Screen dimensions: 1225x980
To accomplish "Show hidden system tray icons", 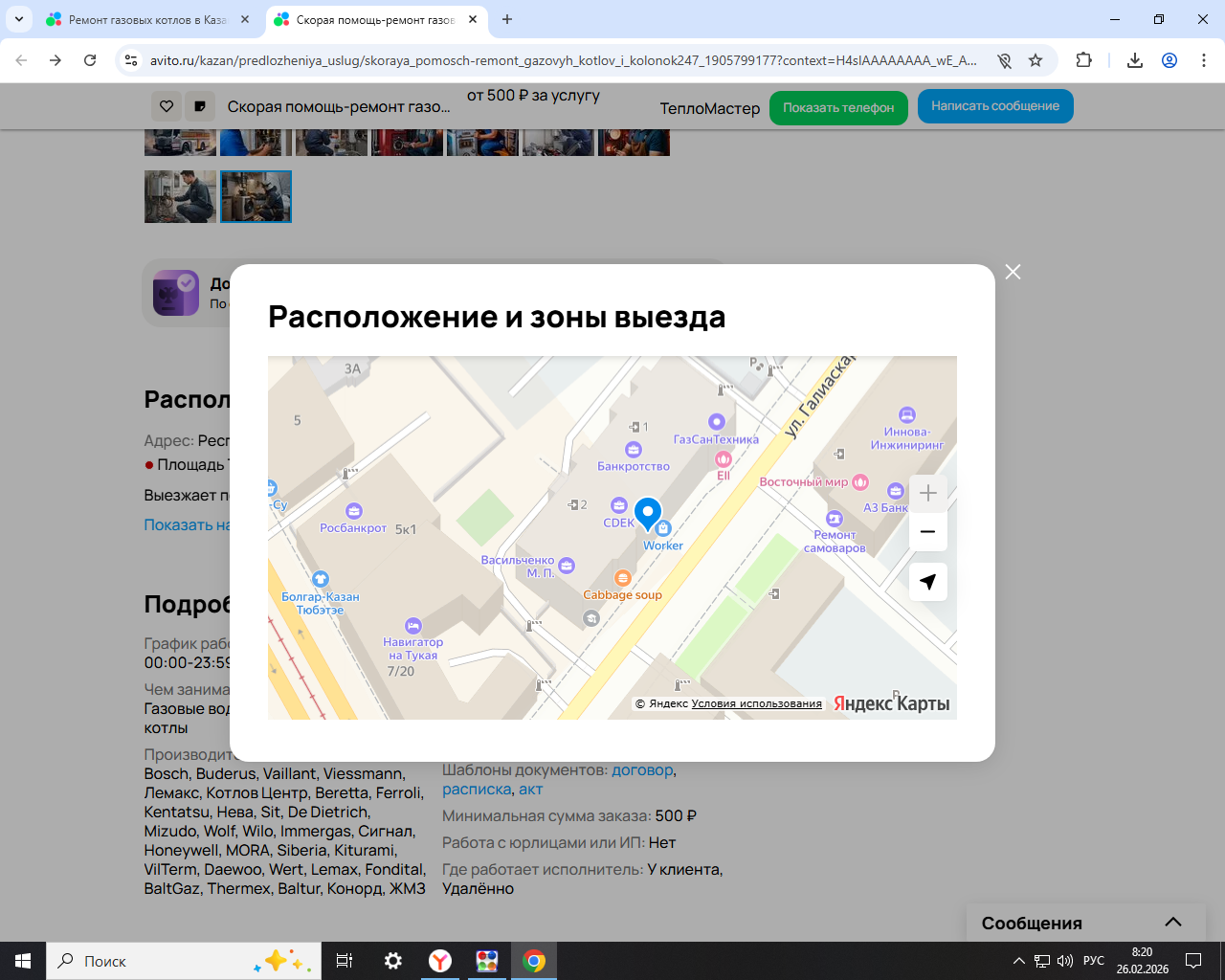I will pos(1018,961).
